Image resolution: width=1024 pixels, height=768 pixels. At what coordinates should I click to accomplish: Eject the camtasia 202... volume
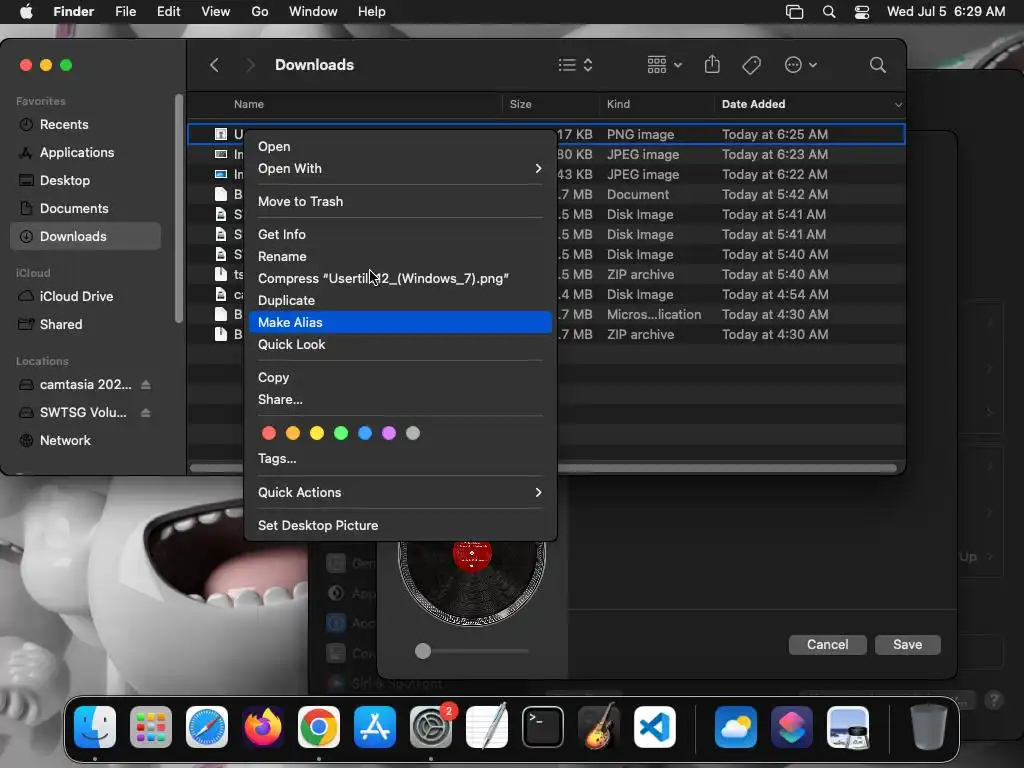coord(146,385)
